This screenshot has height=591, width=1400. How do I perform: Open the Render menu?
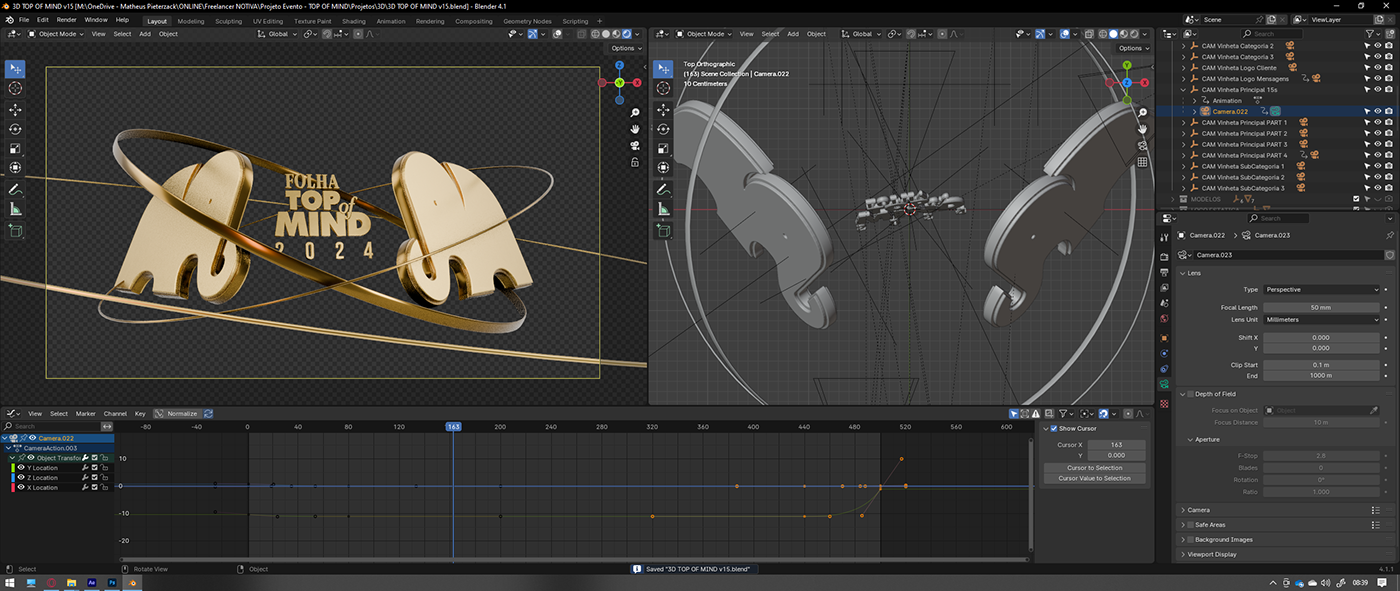point(66,20)
